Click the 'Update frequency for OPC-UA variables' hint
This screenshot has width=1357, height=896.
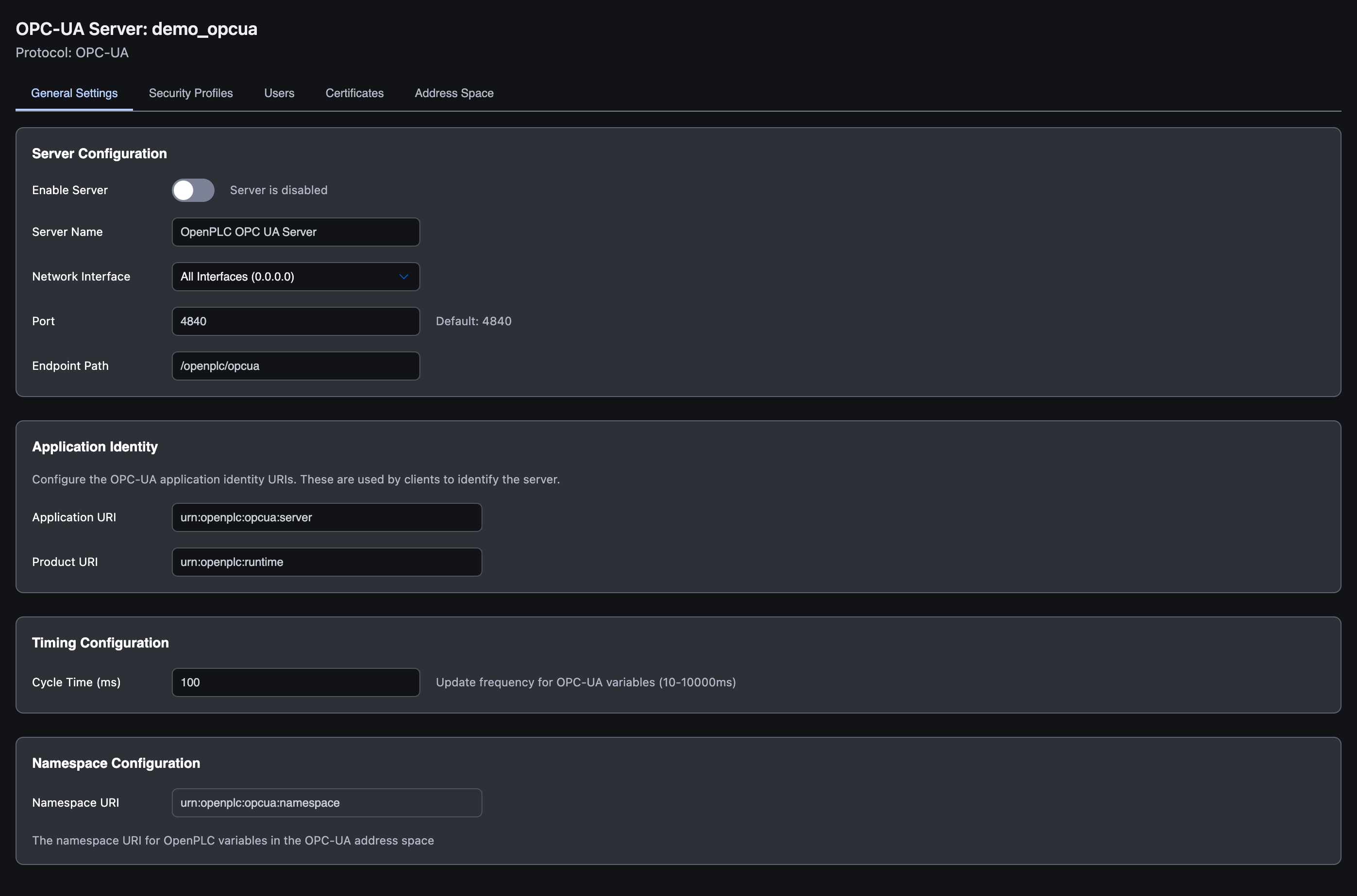click(586, 682)
